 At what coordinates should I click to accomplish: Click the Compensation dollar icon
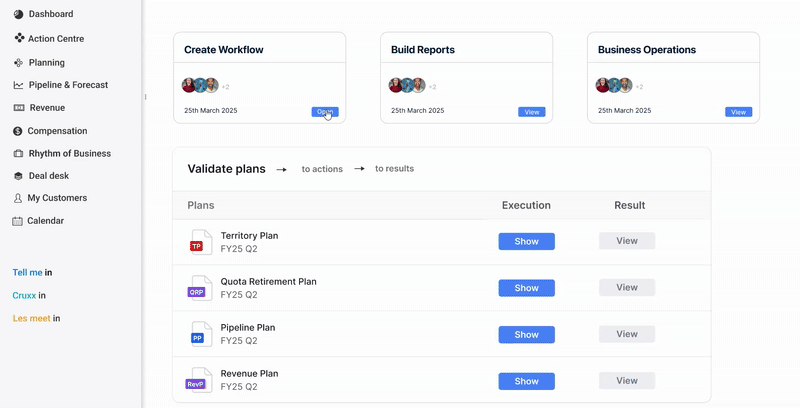[x=18, y=131]
